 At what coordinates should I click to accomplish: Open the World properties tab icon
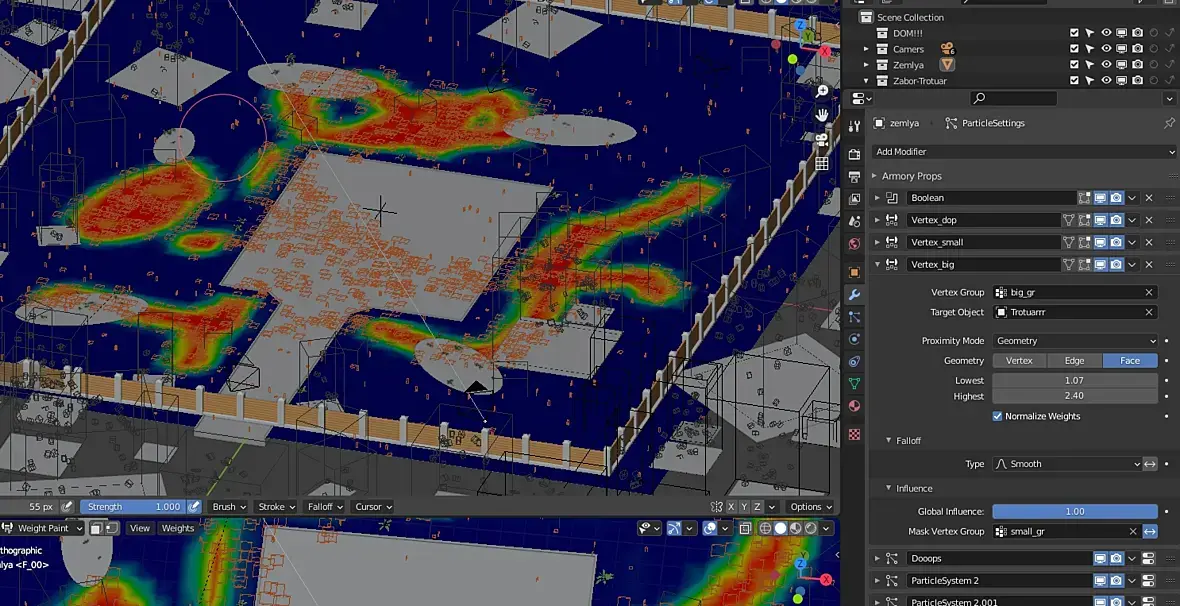click(x=854, y=244)
